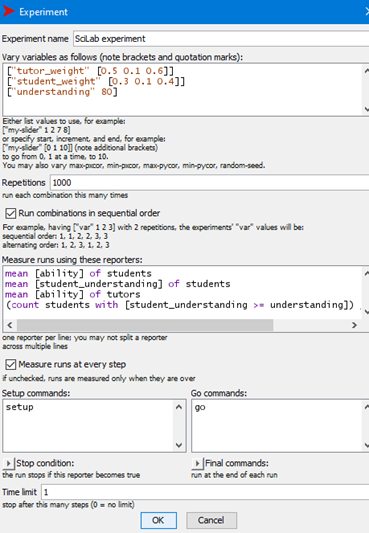Uncheck Run combinations in sequential order

tap(11, 213)
